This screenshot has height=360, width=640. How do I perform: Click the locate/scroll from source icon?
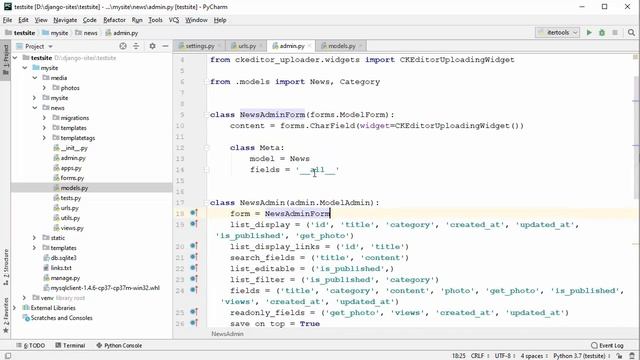pos(123,46)
